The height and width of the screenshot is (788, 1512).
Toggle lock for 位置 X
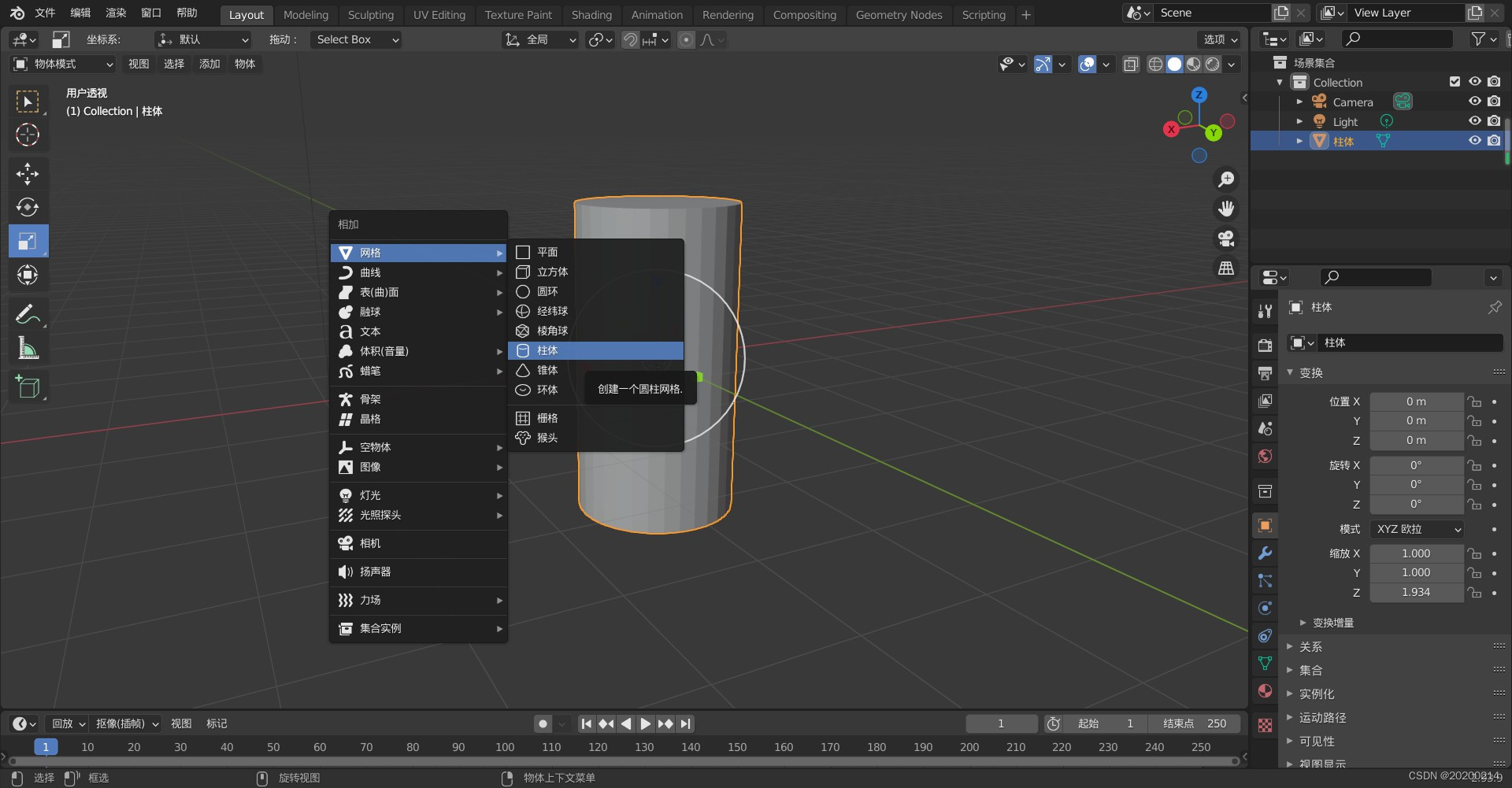[x=1474, y=401]
